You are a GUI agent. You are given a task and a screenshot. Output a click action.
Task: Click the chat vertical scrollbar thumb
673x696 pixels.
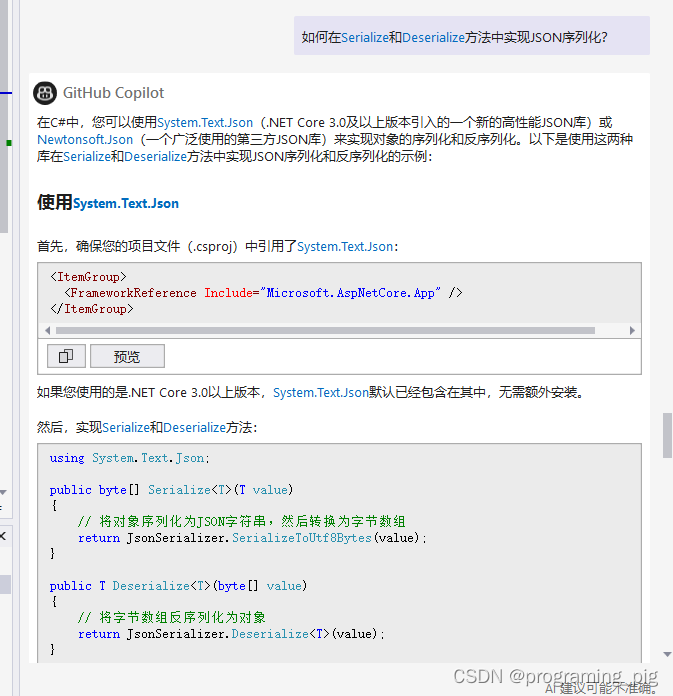pyautogui.click(x=667, y=435)
